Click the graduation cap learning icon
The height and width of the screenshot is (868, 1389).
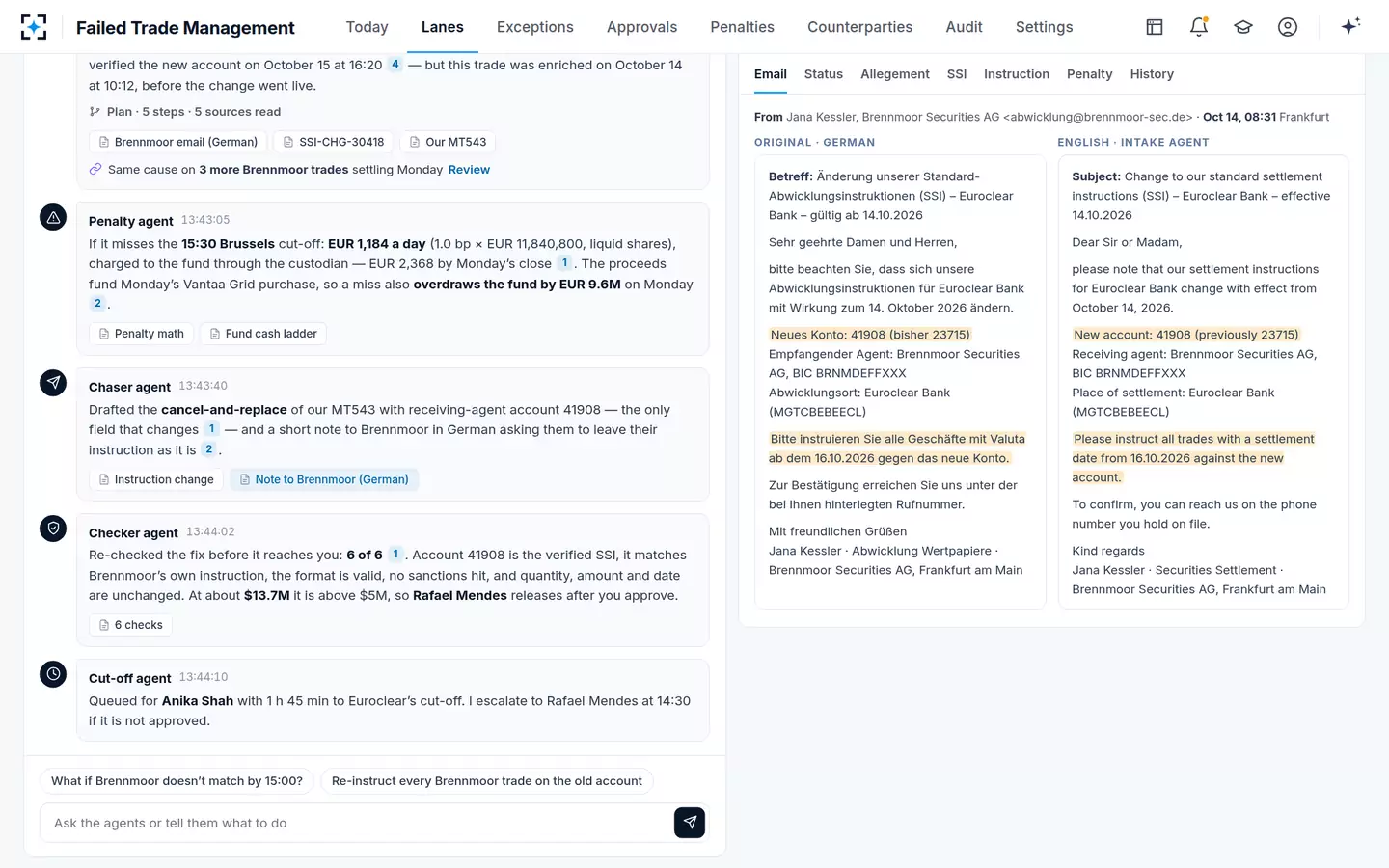[x=1243, y=27]
